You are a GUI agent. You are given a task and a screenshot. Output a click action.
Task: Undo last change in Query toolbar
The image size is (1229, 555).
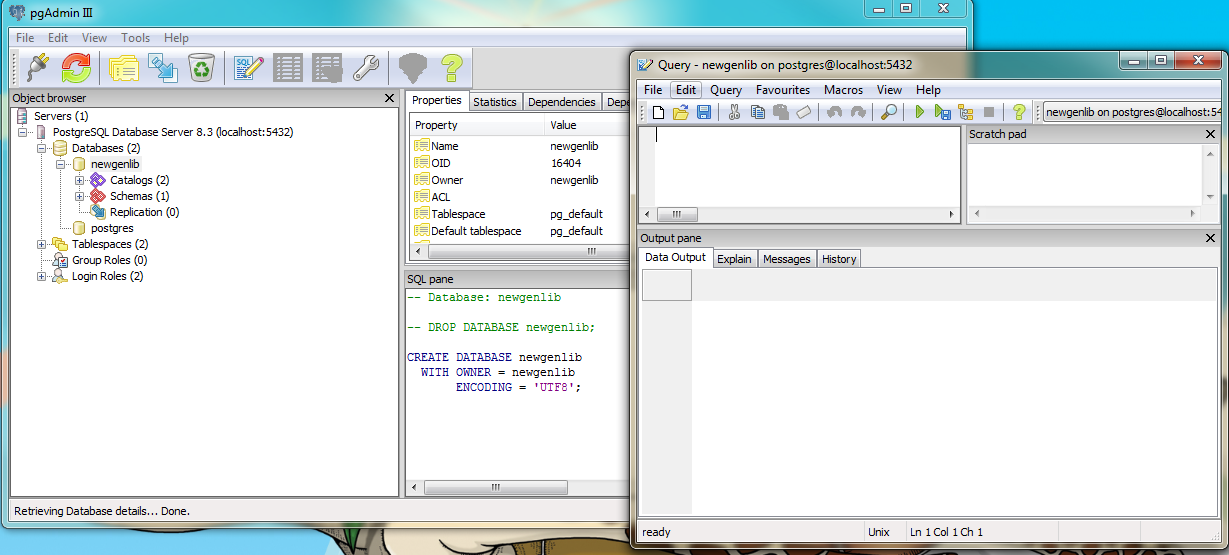click(x=834, y=112)
